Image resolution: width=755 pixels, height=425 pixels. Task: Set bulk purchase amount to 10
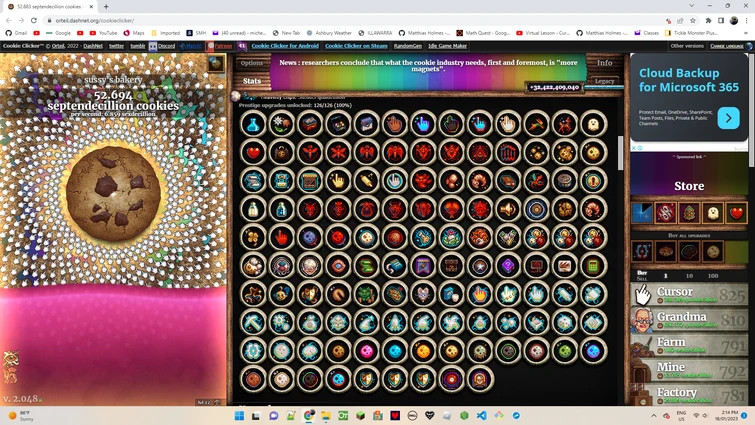[689, 276]
